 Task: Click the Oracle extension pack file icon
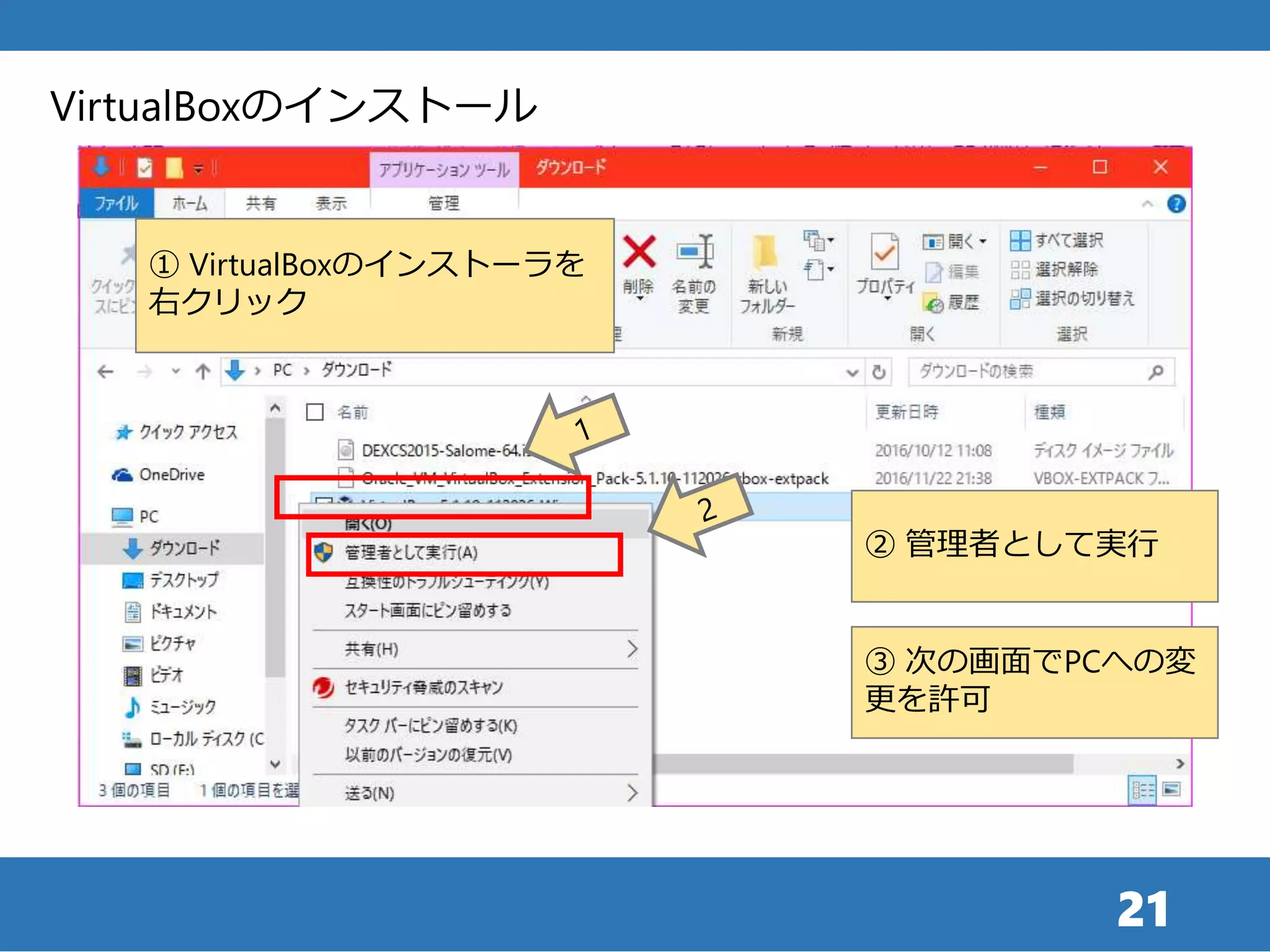point(345,477)
